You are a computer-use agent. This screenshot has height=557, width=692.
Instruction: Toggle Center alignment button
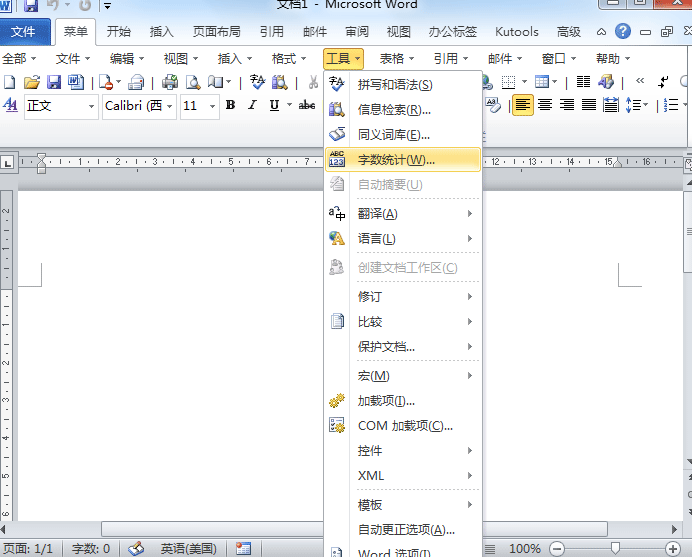(545, 105)
